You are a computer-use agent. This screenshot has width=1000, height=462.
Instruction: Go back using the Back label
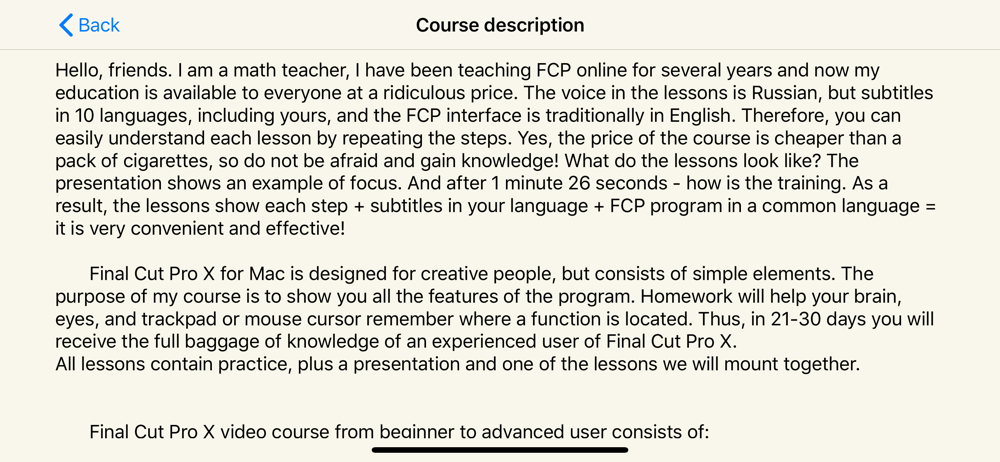(99, 25)
